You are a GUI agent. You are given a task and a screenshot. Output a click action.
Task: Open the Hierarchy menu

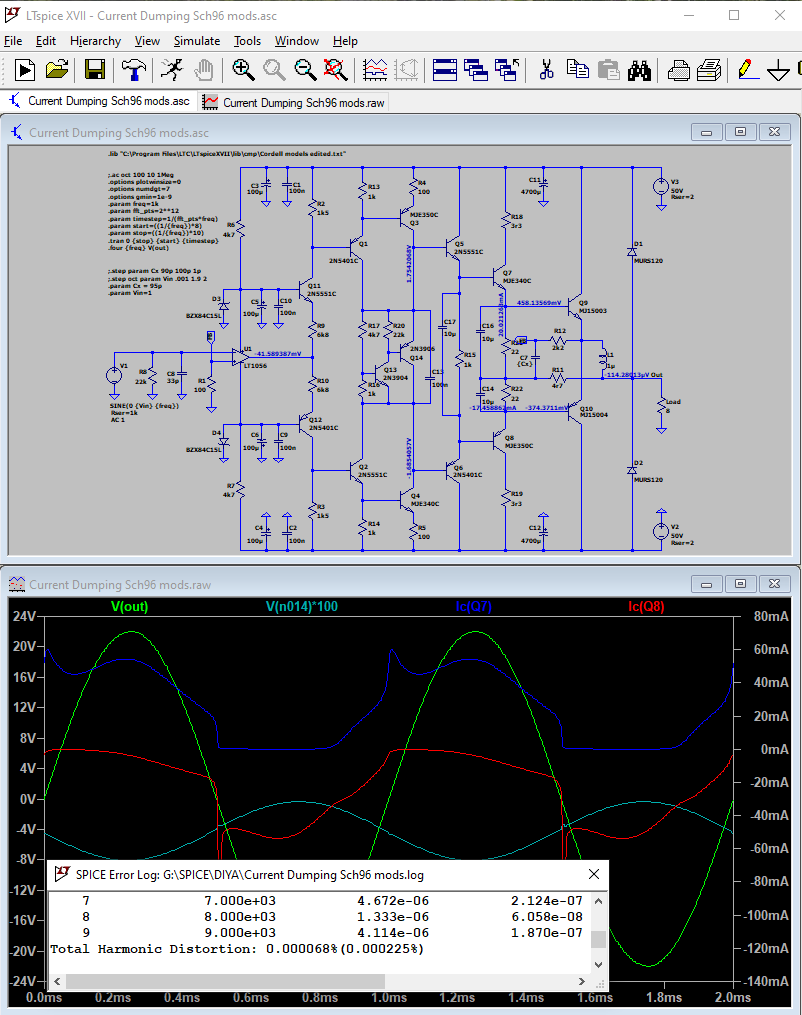point(95,41)
